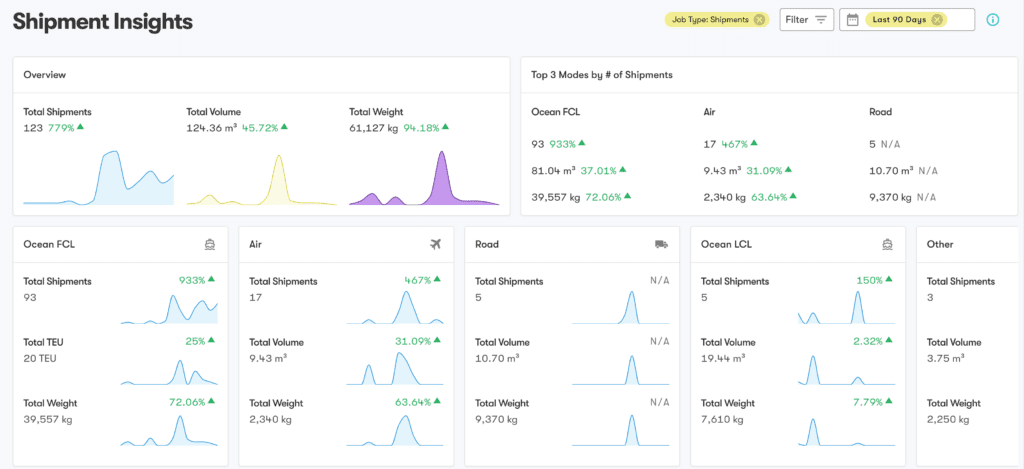Image resolution: width=1024 pixels, height=469 pixels.
Task: Click the 7.79% Ocean LCL weight change
Action: pyautogui.click(x=867, y=402)
